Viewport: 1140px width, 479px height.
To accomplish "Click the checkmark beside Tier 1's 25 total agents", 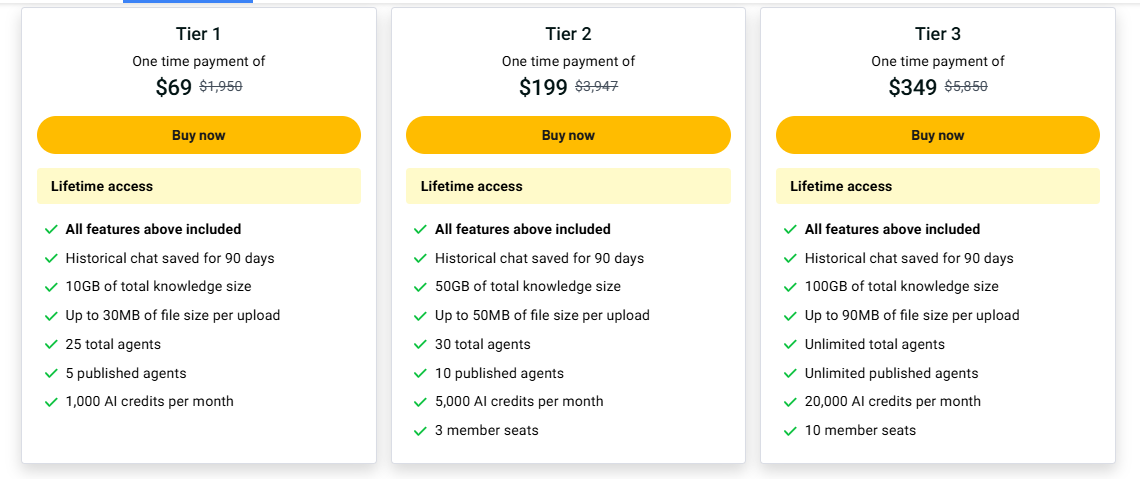I will (51, 345).
